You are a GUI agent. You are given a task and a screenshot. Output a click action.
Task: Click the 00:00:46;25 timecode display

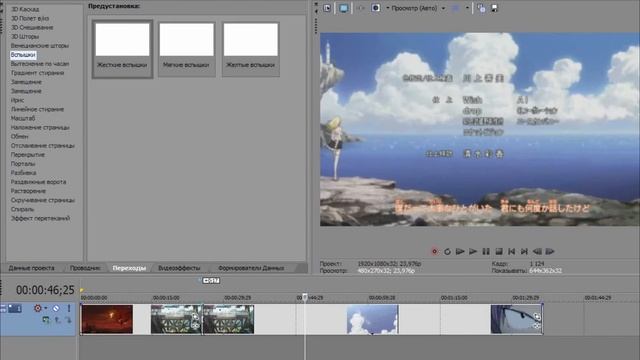point(45,290)
